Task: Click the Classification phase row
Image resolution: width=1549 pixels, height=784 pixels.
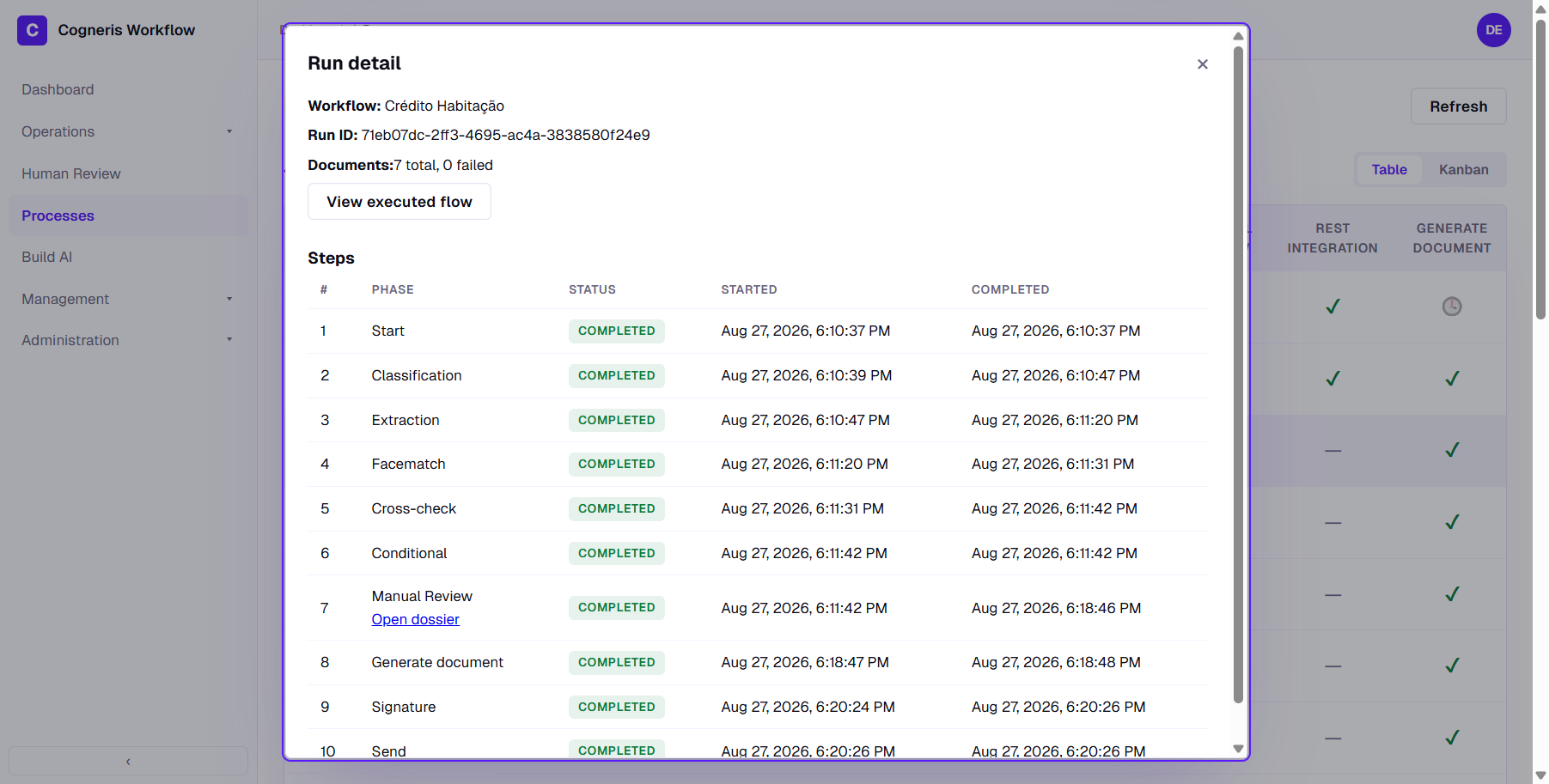Action: point(759,375)
